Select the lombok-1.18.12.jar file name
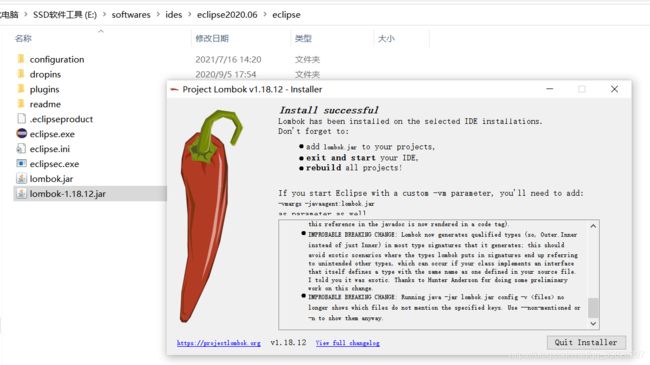Viewport: 650px width, 365px height. [68, 194]
